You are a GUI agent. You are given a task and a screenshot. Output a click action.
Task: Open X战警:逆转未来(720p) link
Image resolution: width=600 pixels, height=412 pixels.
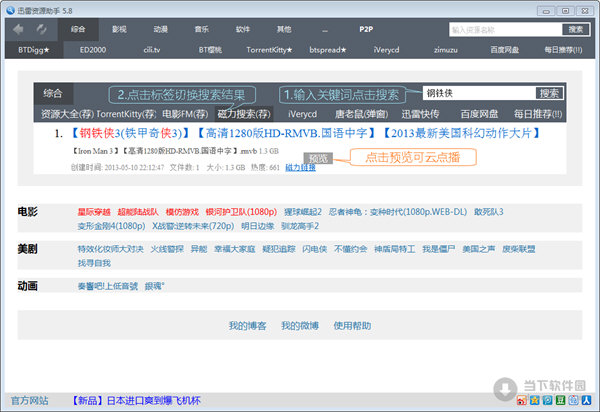tap(193, 226)
